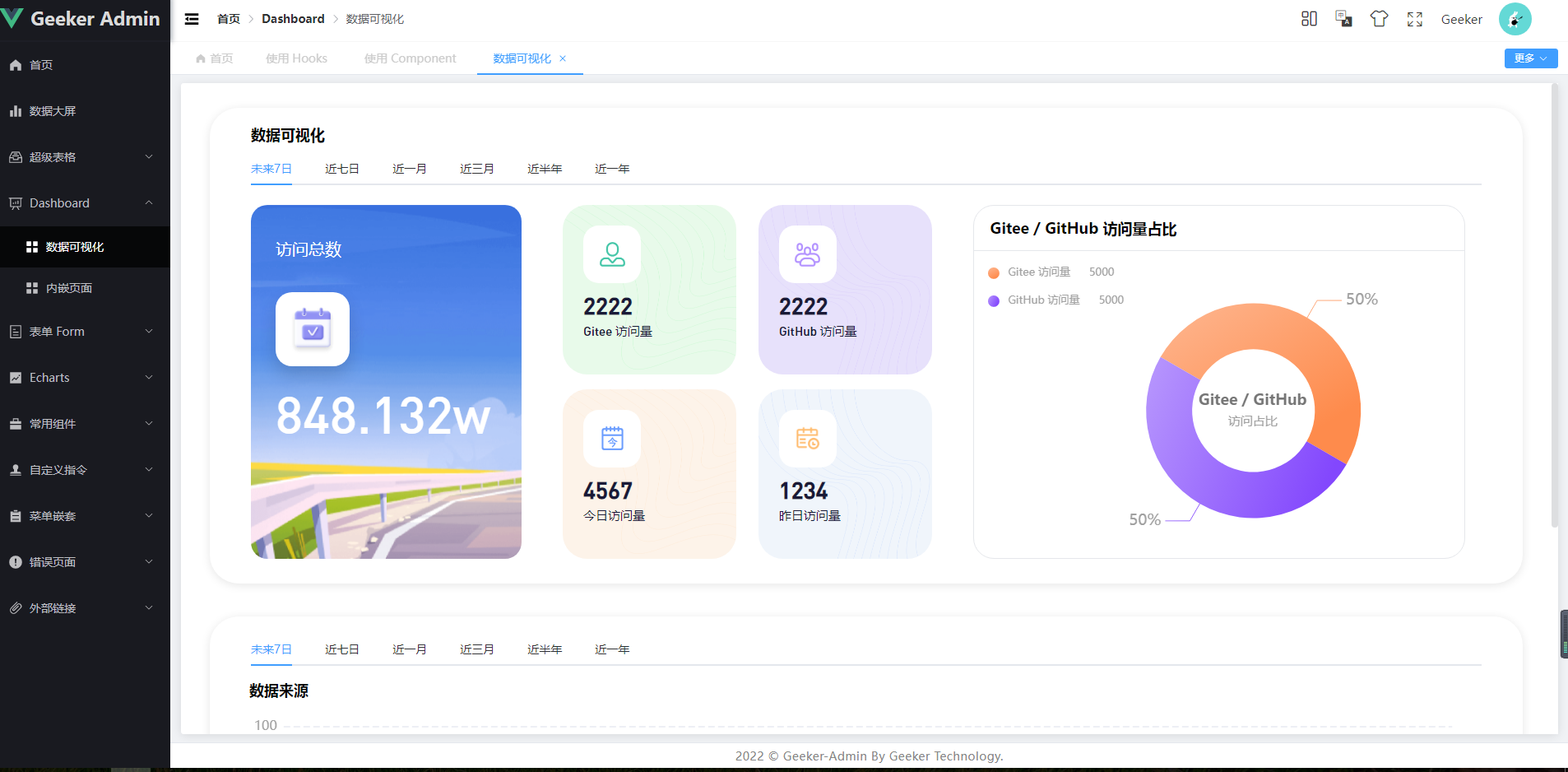Close the 数据可视化 tab with the x icon
The height and width of the screenshot is (772, 1568).
pyautogui.click(x=563, y=58)
